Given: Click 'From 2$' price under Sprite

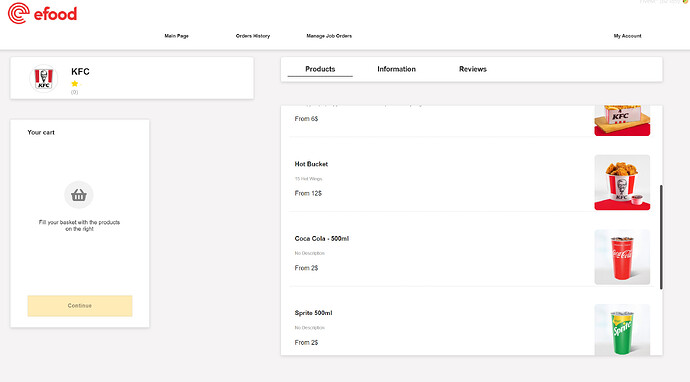Looking at the screenshot, I should 306,342.
